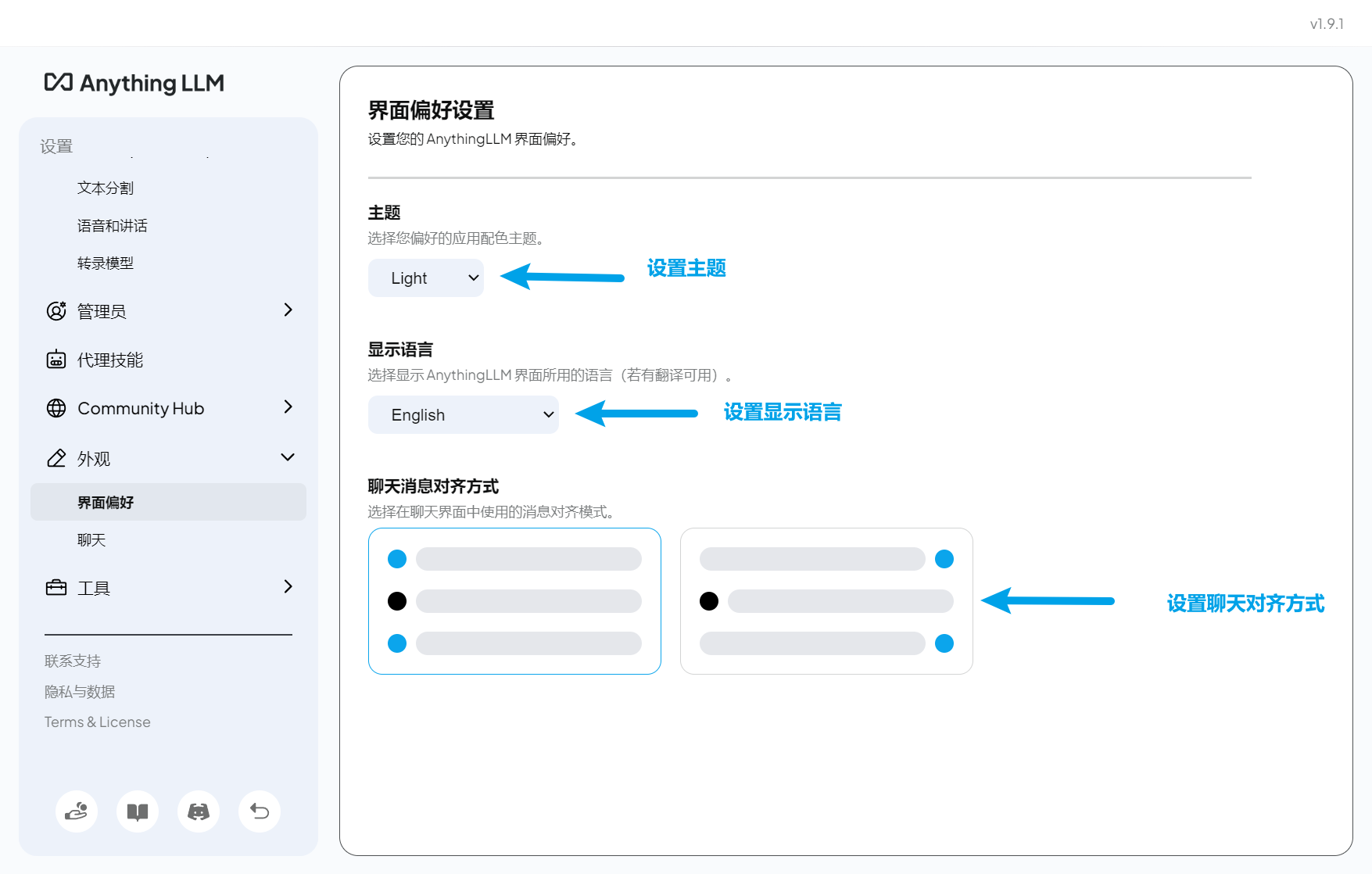Click the 主题 section heading
Viewport: 1372px width, 874px height.
385,213
